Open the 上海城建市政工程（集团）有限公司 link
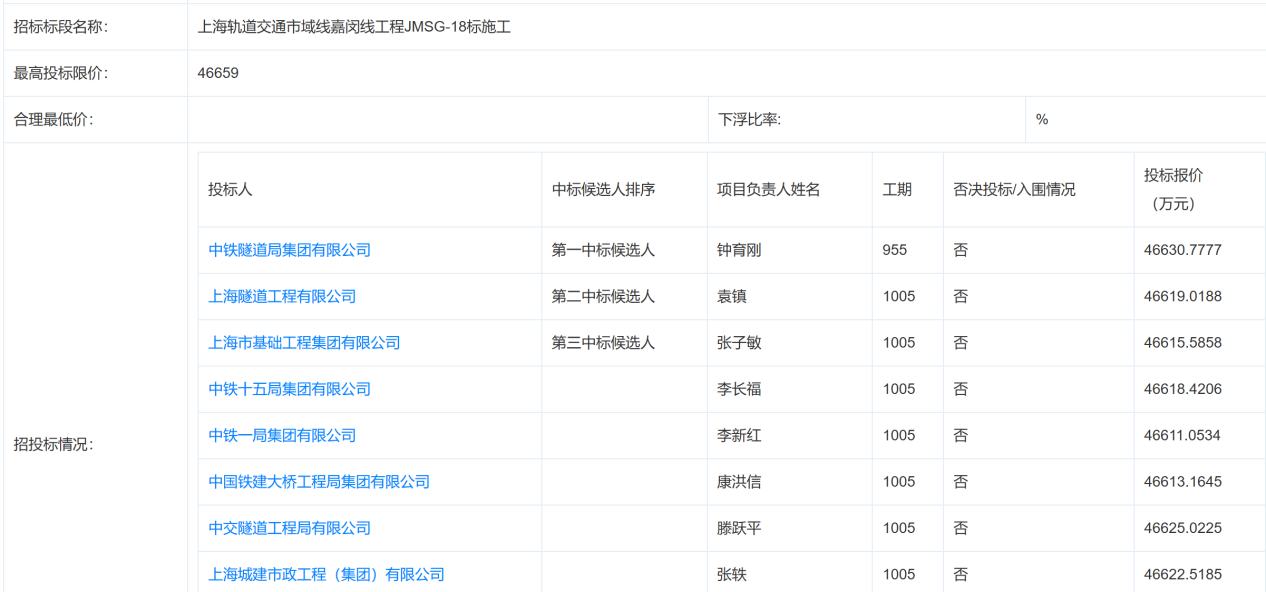 tap(326, 574)
